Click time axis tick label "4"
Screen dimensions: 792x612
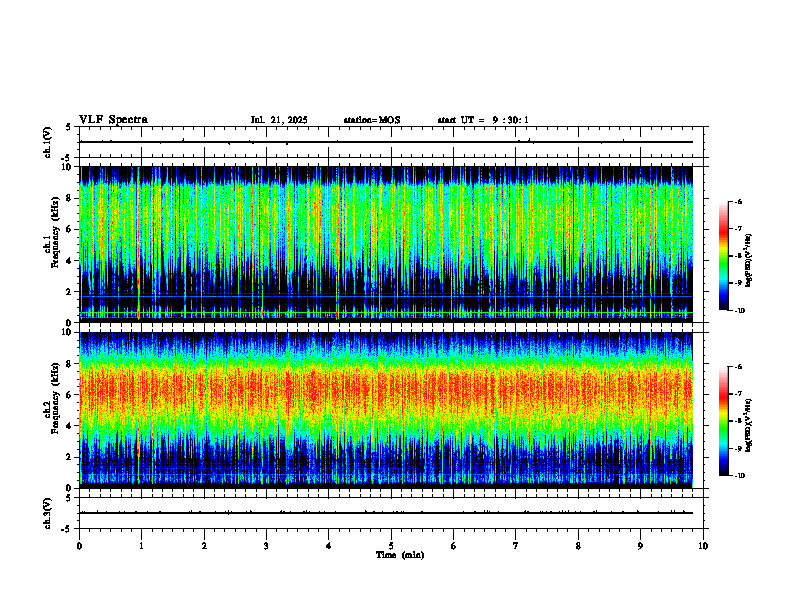coord(329,546)
